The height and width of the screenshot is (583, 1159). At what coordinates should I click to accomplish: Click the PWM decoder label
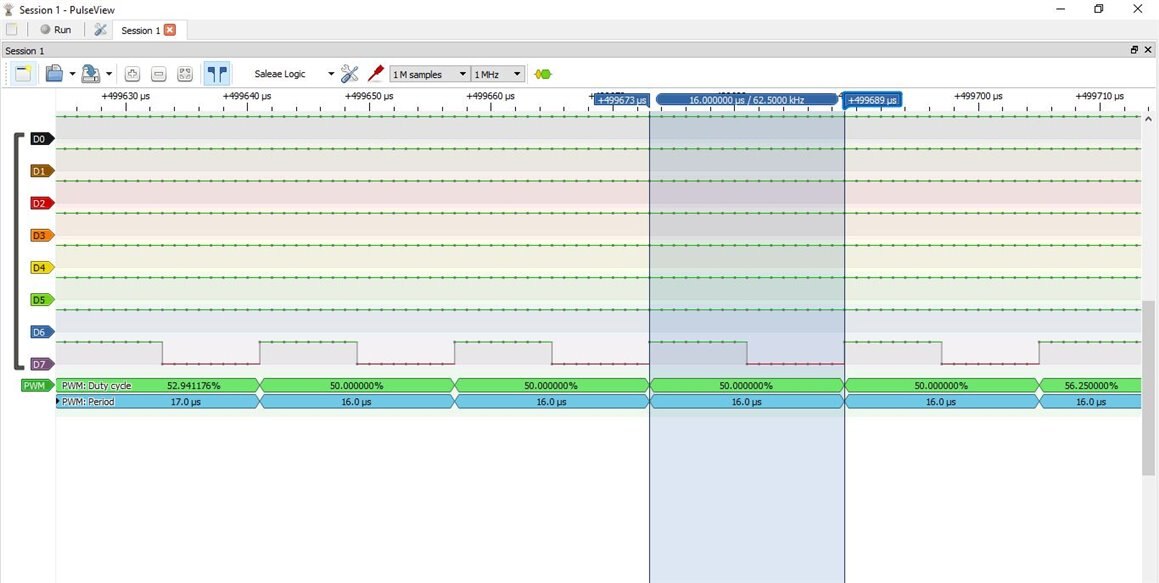(x=35, y=386)
